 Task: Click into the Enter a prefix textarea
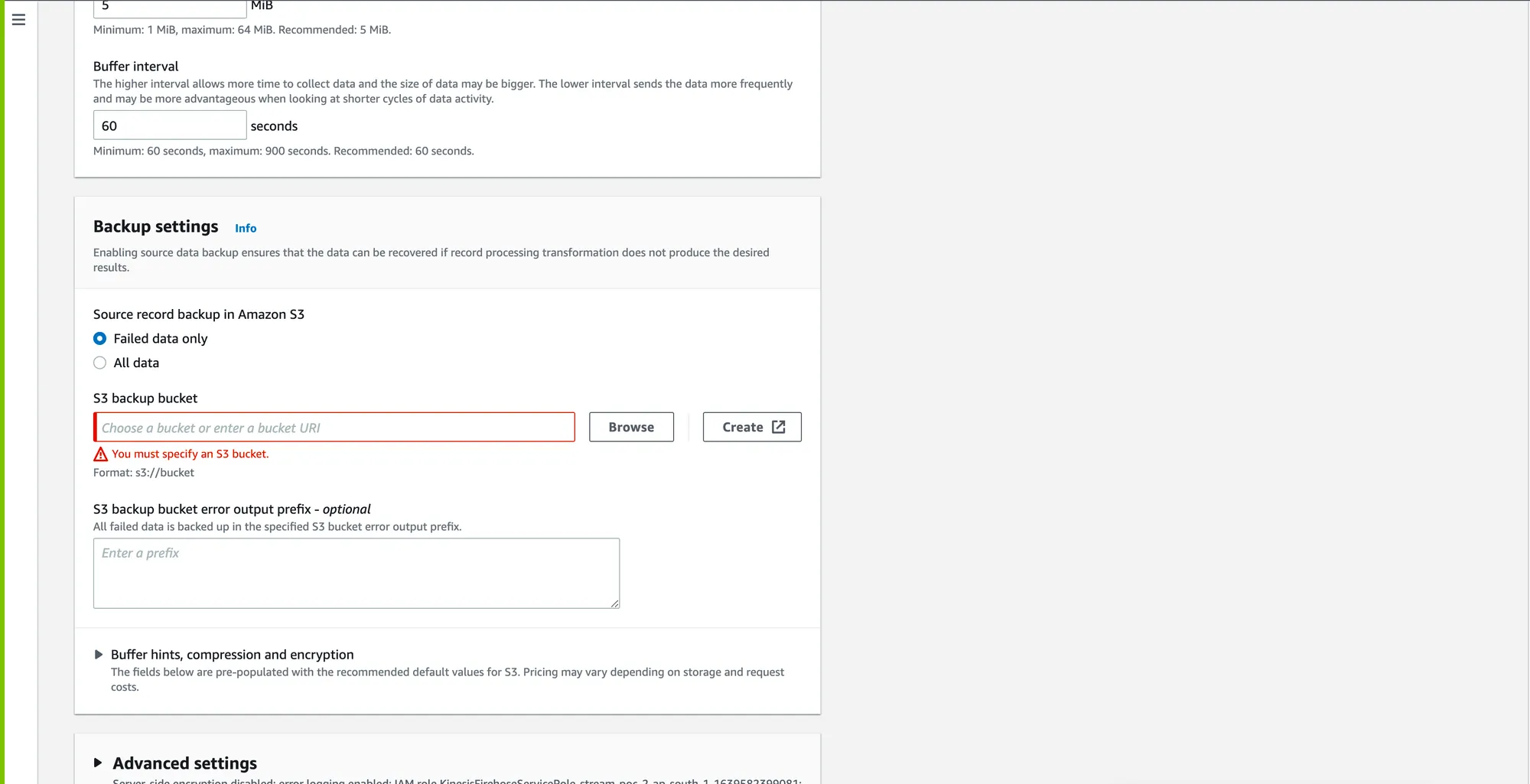click(x=356, y=573)
